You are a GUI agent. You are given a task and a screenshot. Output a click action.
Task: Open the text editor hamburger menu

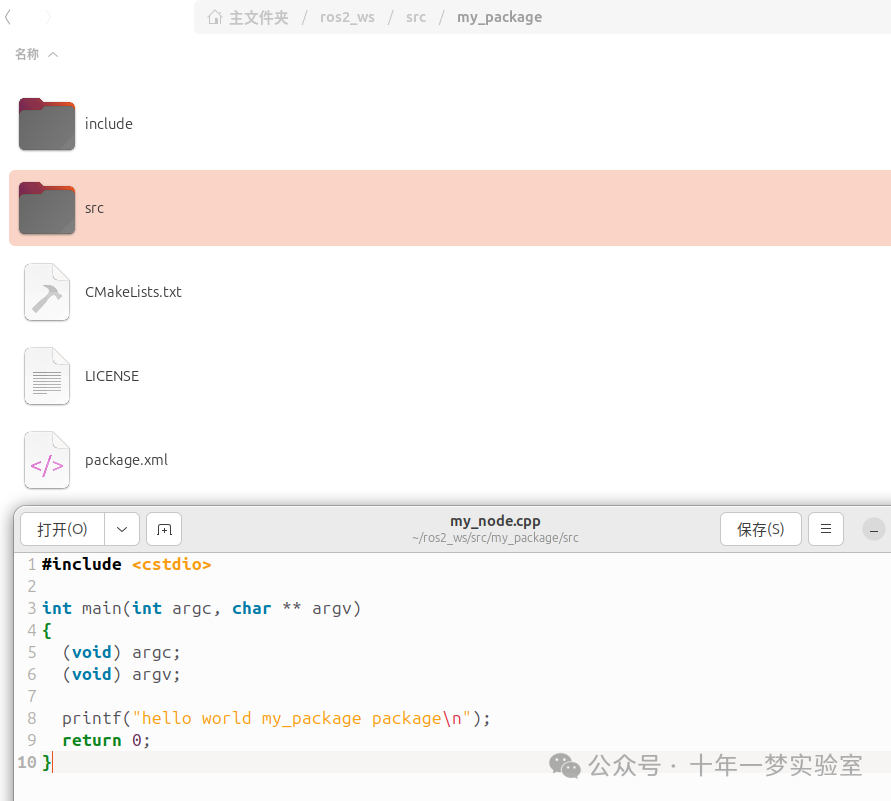(x=826, y=529)
